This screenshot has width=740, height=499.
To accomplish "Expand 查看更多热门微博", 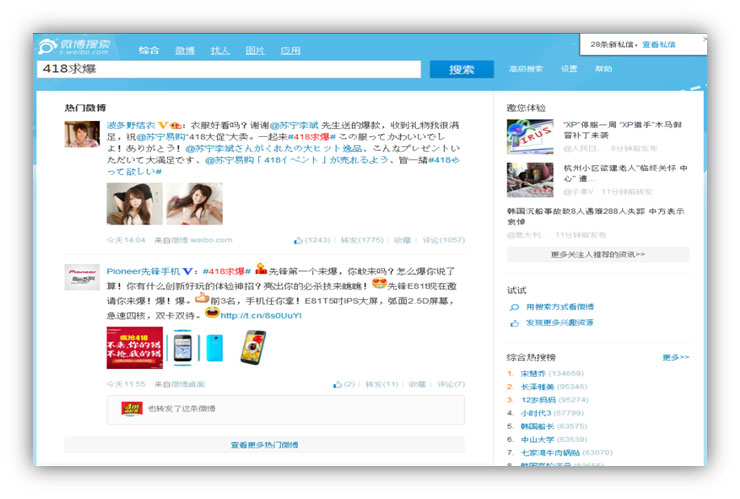I will point(264,444).
